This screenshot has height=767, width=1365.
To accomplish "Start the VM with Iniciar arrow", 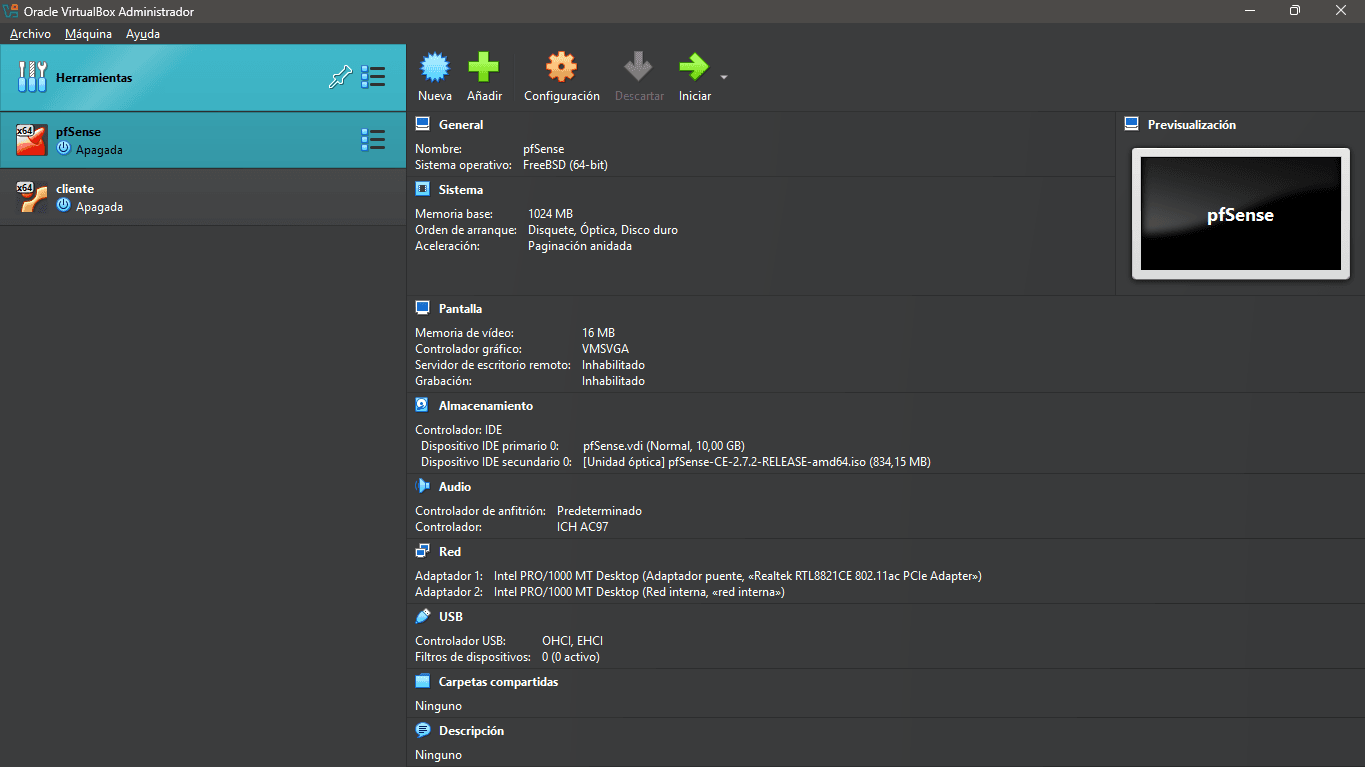I will [693, 67].
